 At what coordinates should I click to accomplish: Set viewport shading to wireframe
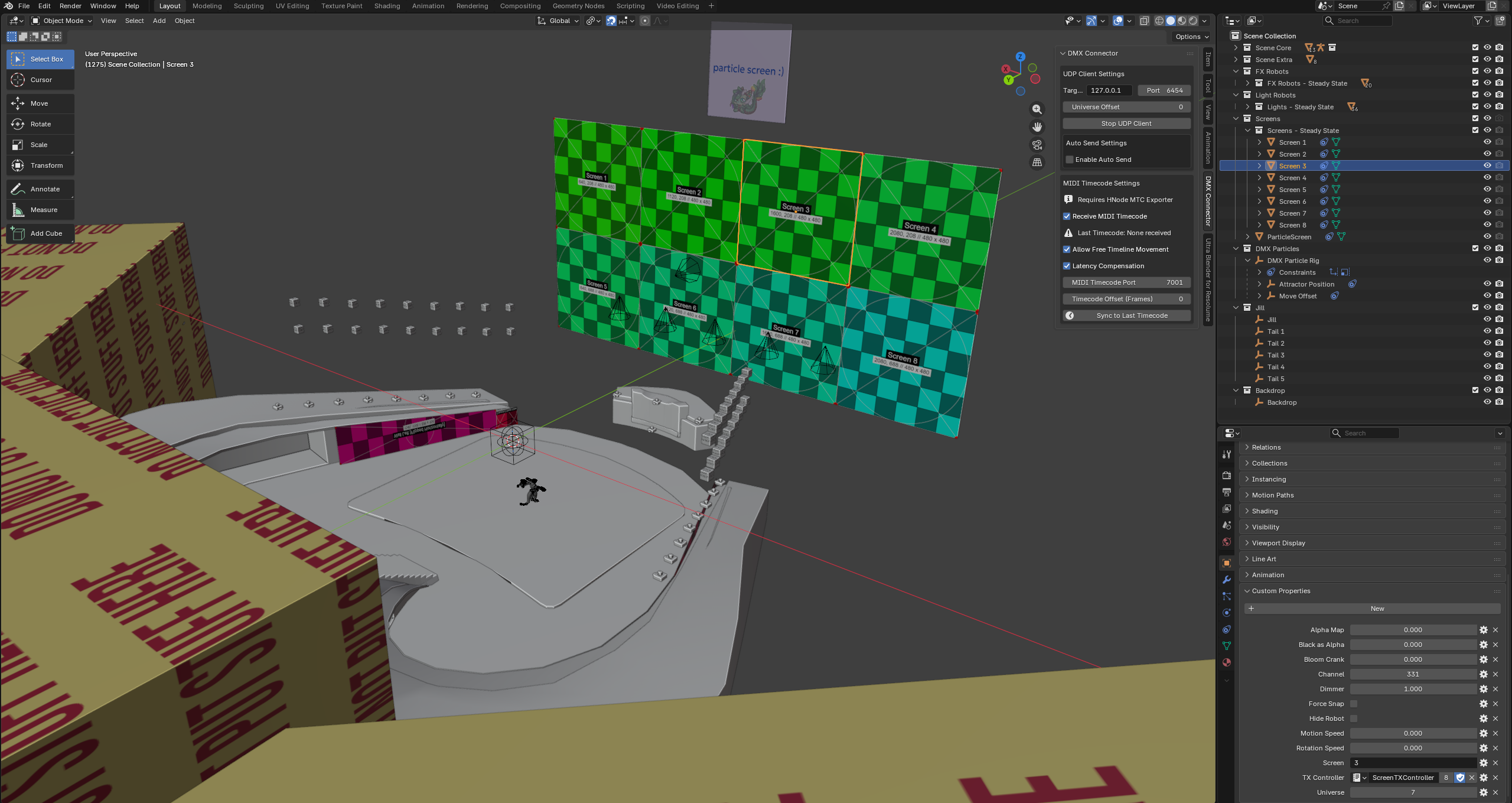(1159, 21)
